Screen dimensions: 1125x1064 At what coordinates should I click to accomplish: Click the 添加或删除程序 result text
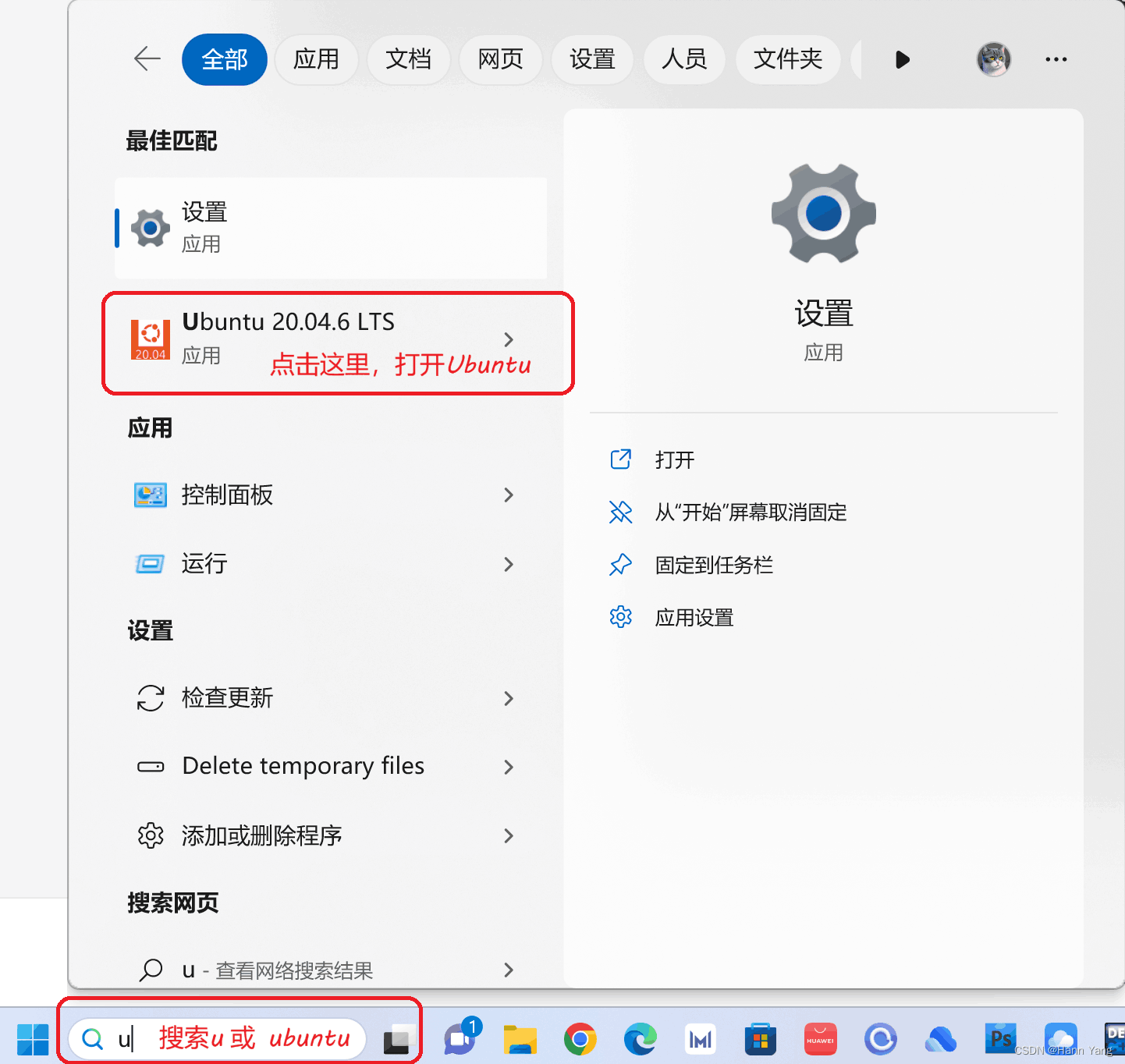tap(261, 835)
